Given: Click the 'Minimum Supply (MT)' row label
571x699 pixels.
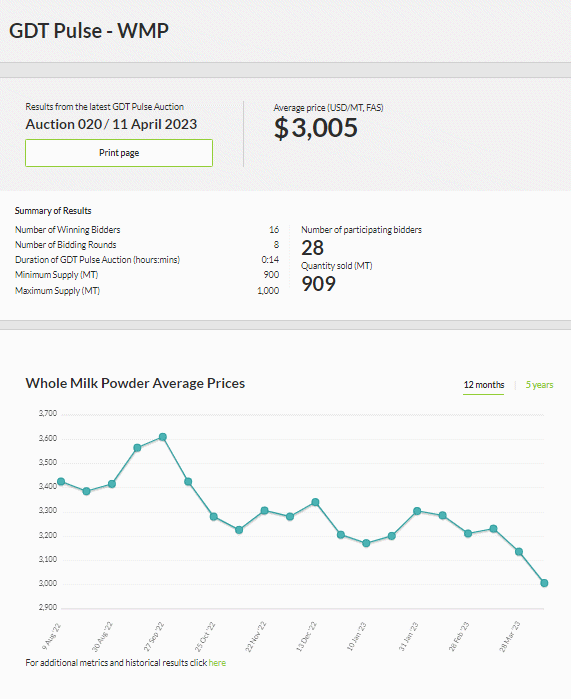Looking at the screenshot, I should coord(57,275).
